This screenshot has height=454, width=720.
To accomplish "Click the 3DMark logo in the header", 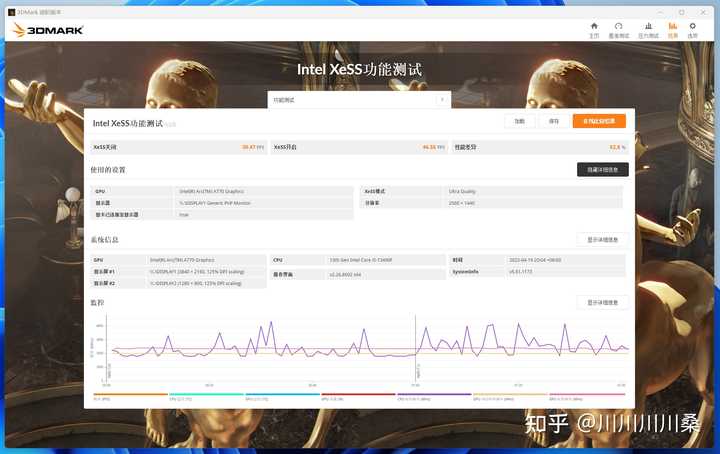I will [x=48, y=30].
